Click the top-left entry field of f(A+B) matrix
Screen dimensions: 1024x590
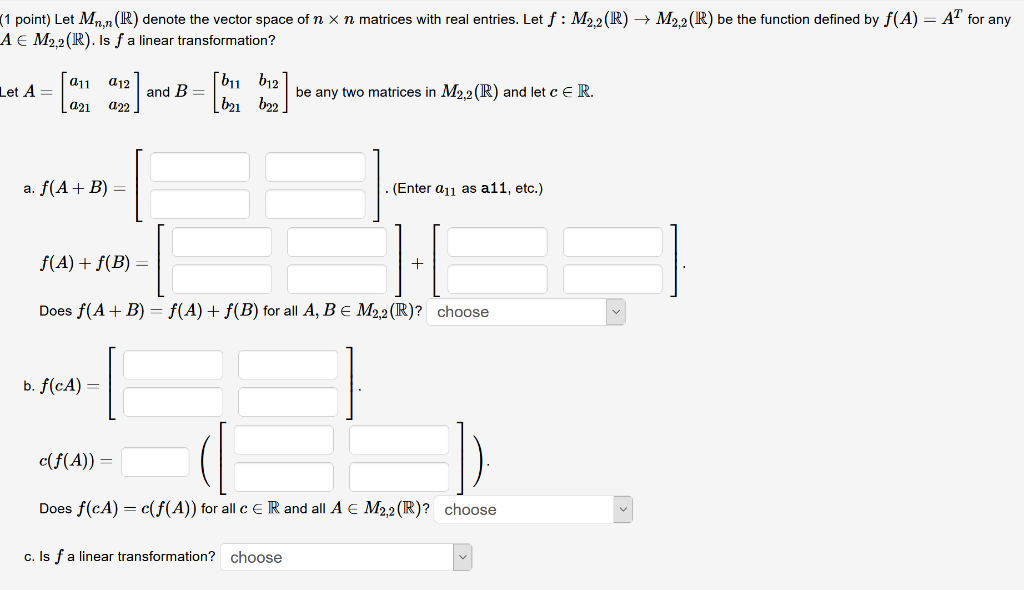tap(199, 166)
